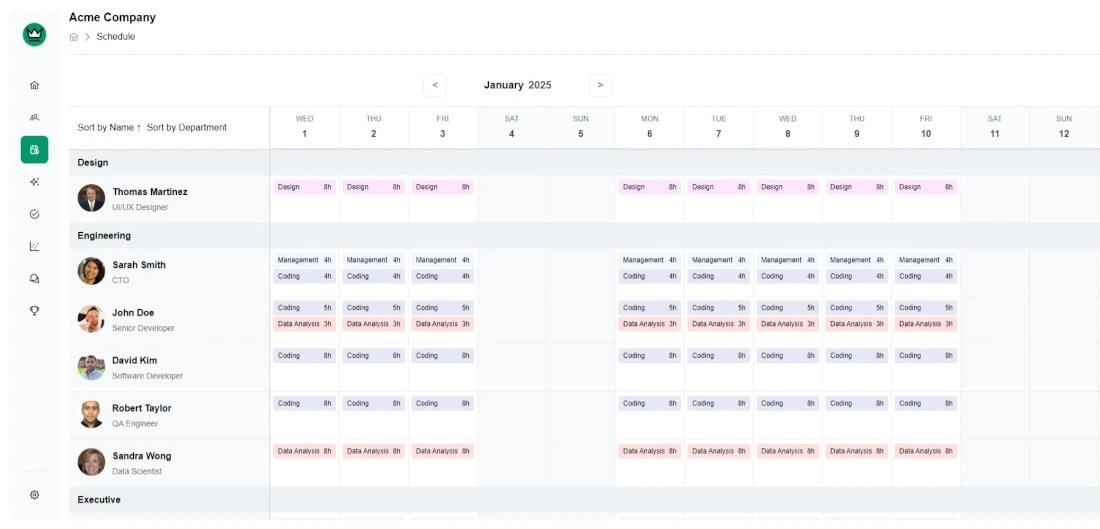The height and width of the screenshot is (529, 1100).
Task: Open David Kim's Coding 8h on Jan 1
Action: tap(304, 356)
